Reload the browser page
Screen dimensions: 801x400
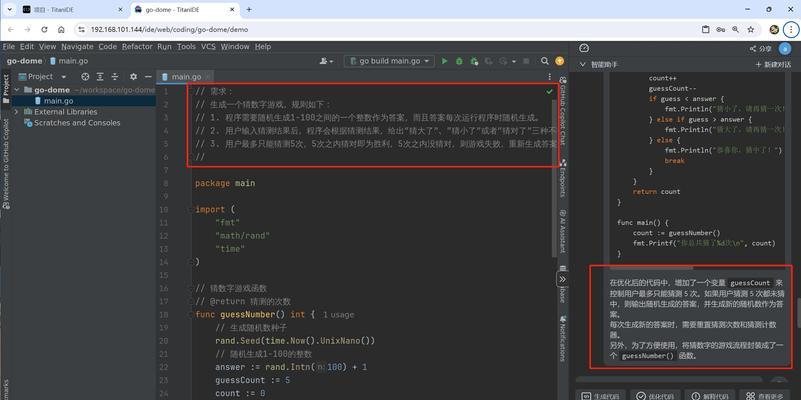click(x=44, y=30)
